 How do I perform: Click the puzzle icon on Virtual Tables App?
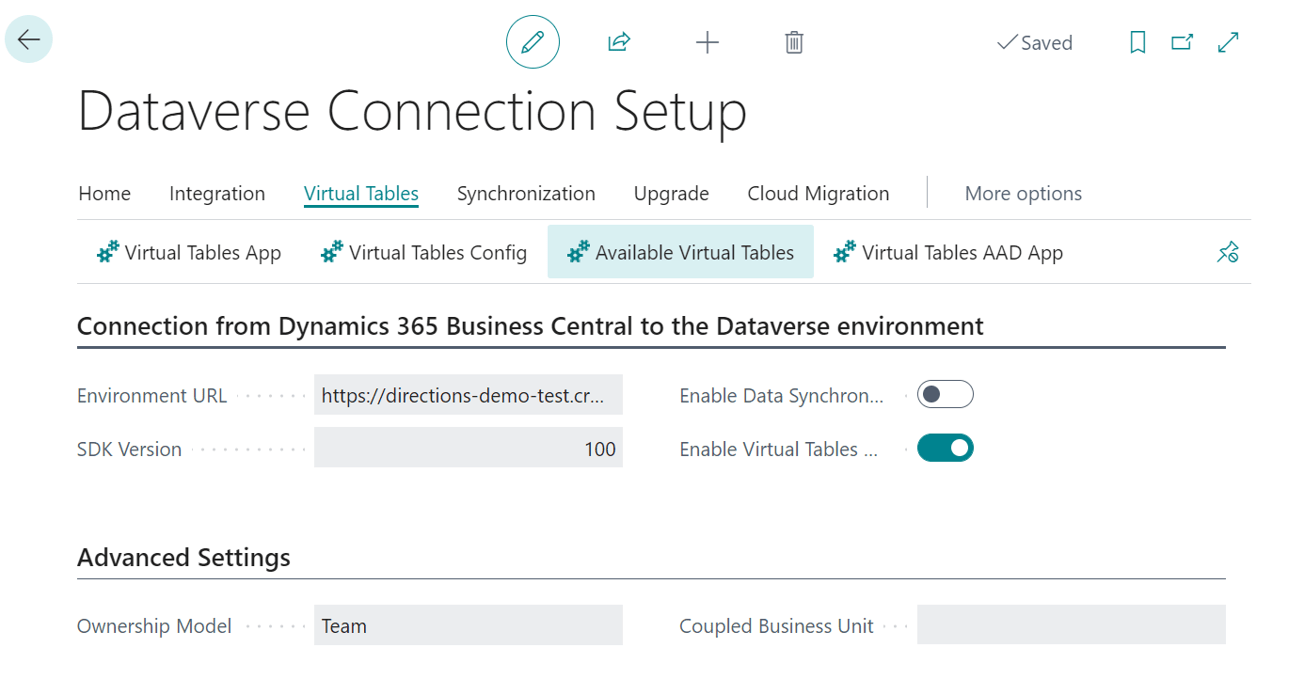click(x=107, y=252)
